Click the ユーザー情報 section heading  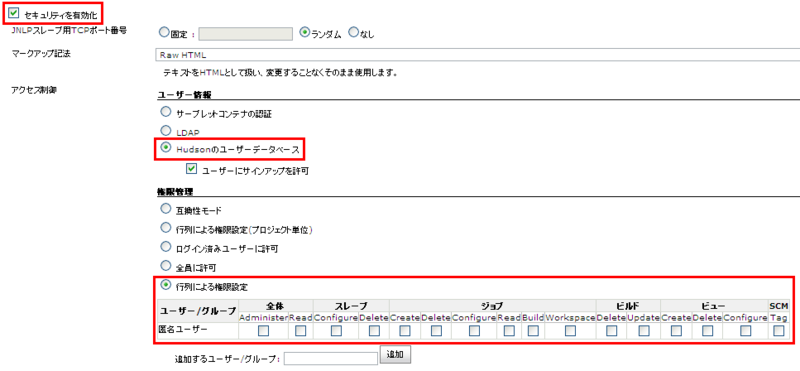184,95
